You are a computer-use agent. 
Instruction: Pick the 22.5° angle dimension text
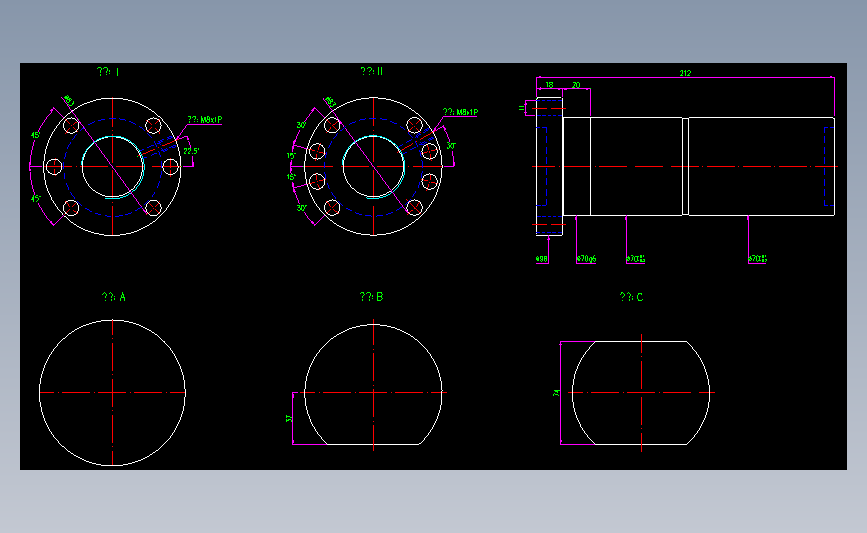pyautogui.click(x=191, y=151)
